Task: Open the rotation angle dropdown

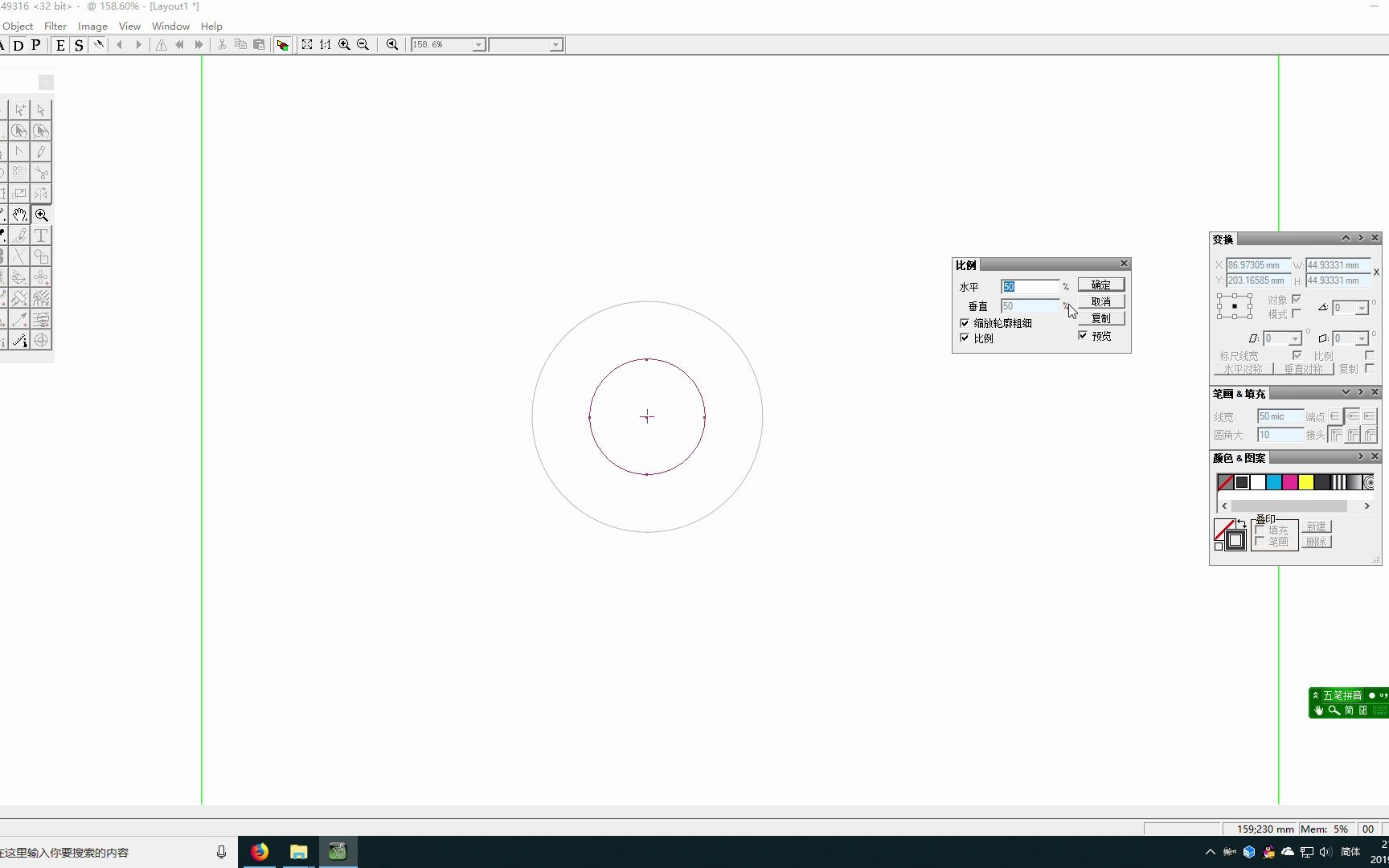Action: coord(1362,308)
